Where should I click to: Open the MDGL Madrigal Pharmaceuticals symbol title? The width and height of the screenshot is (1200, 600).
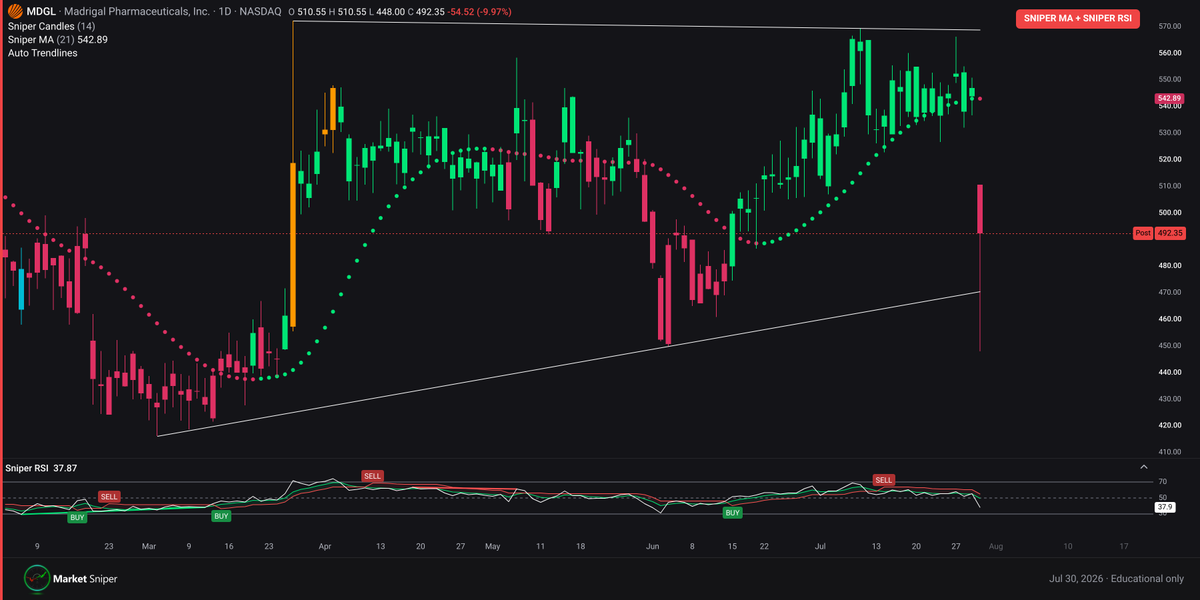tap(153, 10)
